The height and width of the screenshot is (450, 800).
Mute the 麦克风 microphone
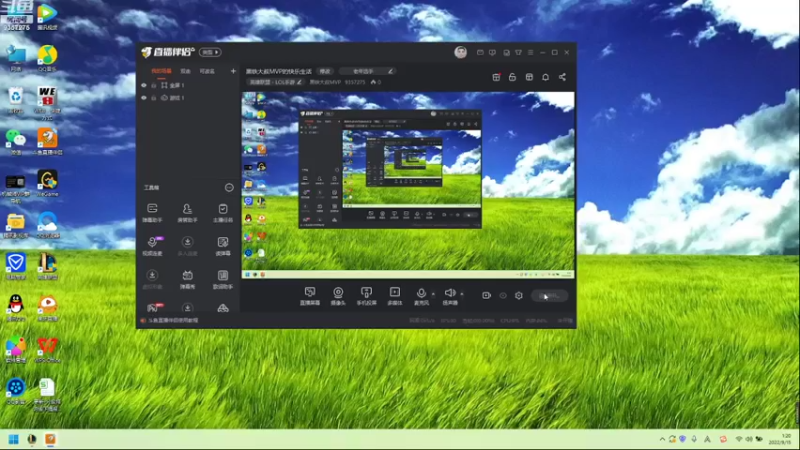tap(421, 295)
